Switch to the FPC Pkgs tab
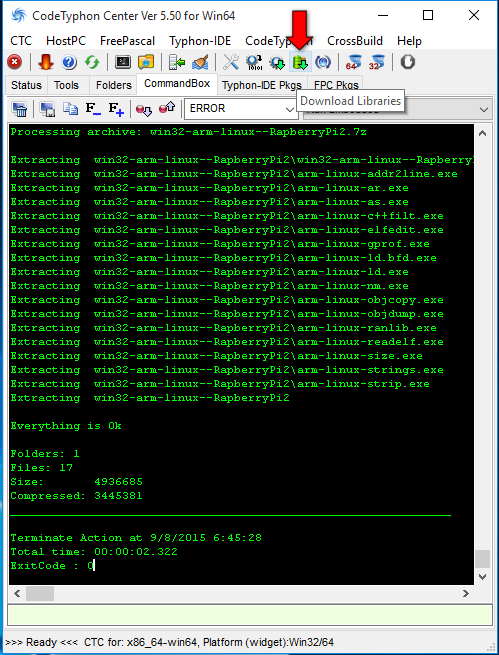 336,85
